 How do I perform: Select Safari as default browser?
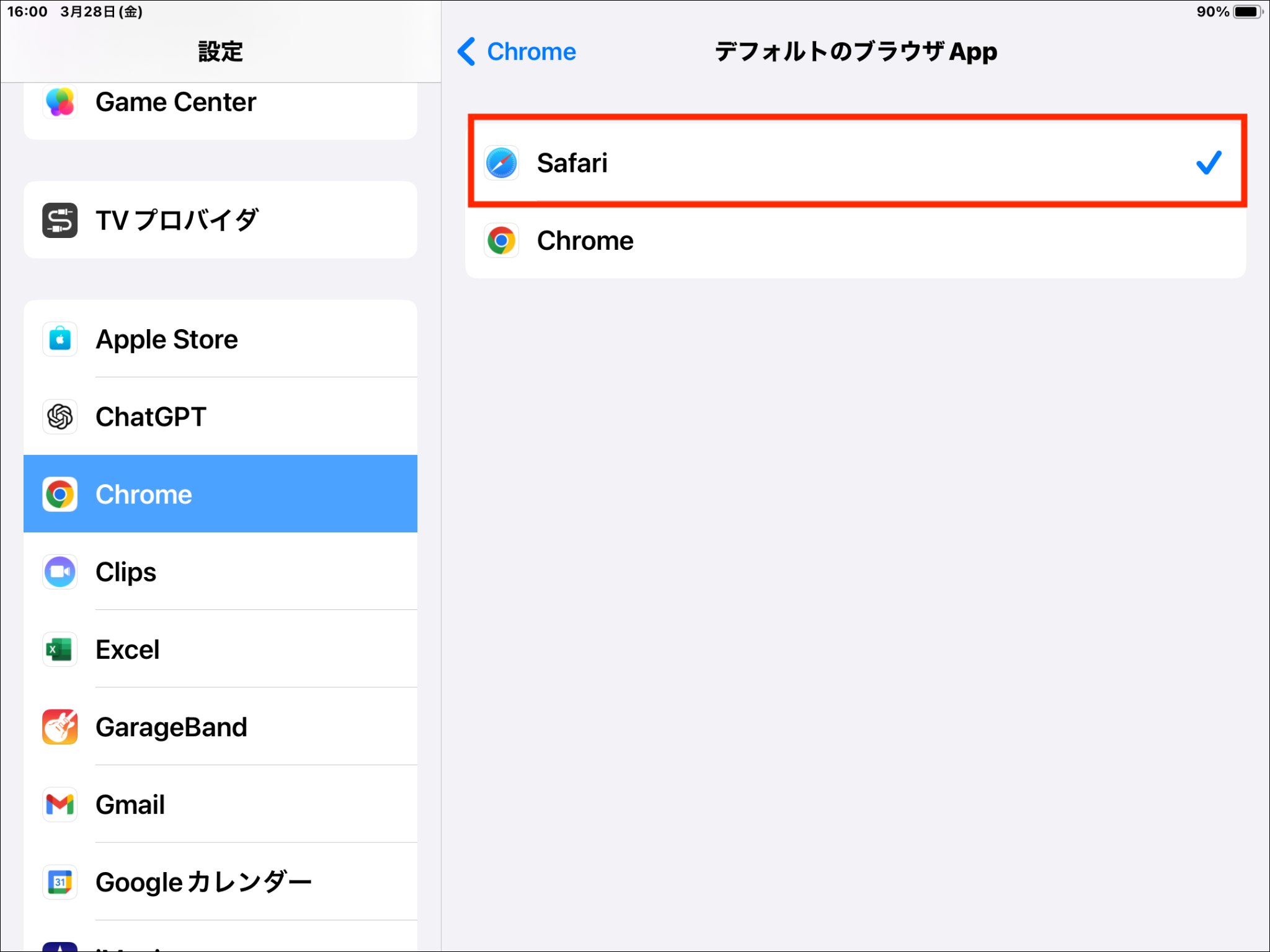(x=856, y=162)
